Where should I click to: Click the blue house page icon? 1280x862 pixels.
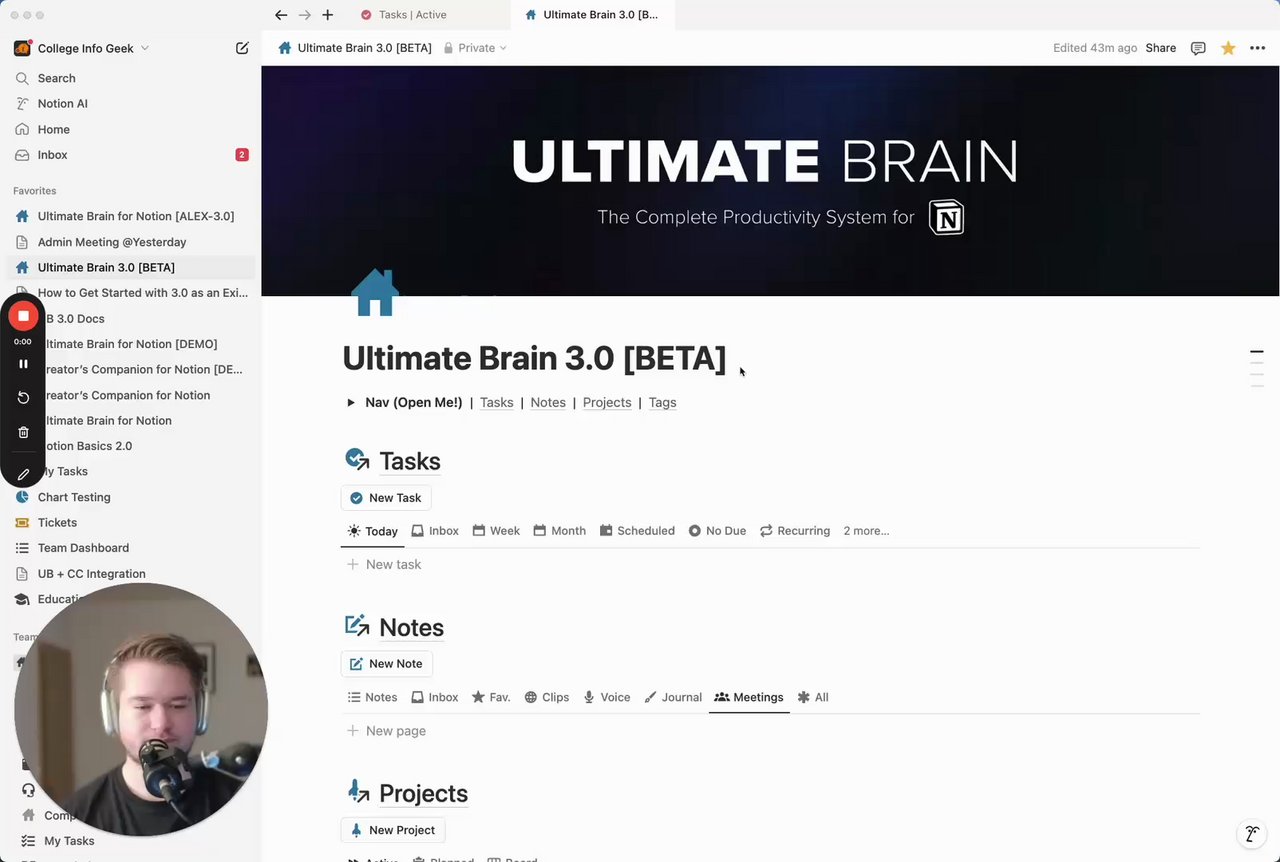(x=375, y=293)
